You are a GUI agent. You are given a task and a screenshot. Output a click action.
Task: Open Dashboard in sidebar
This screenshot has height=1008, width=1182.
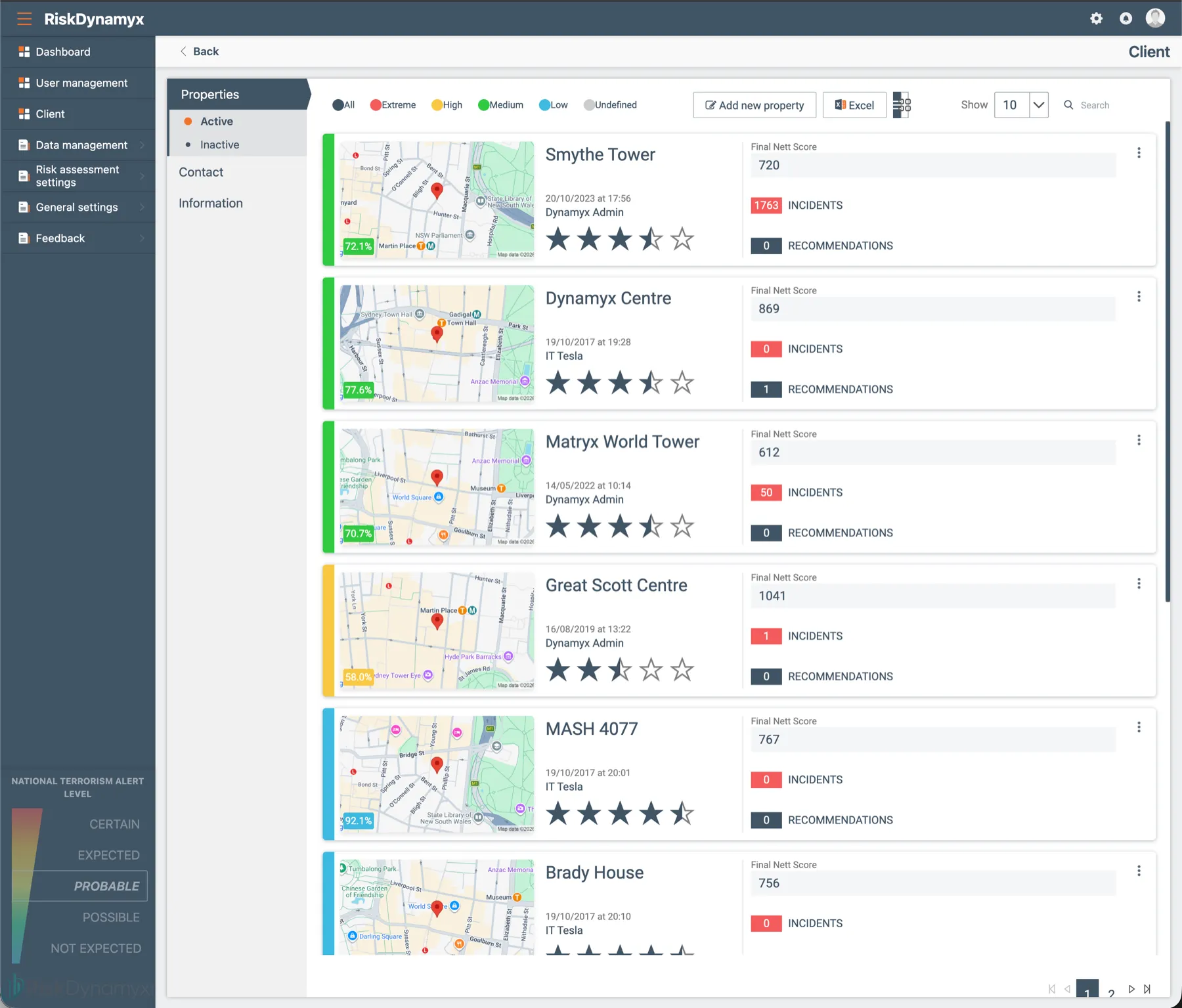[77, 52]
